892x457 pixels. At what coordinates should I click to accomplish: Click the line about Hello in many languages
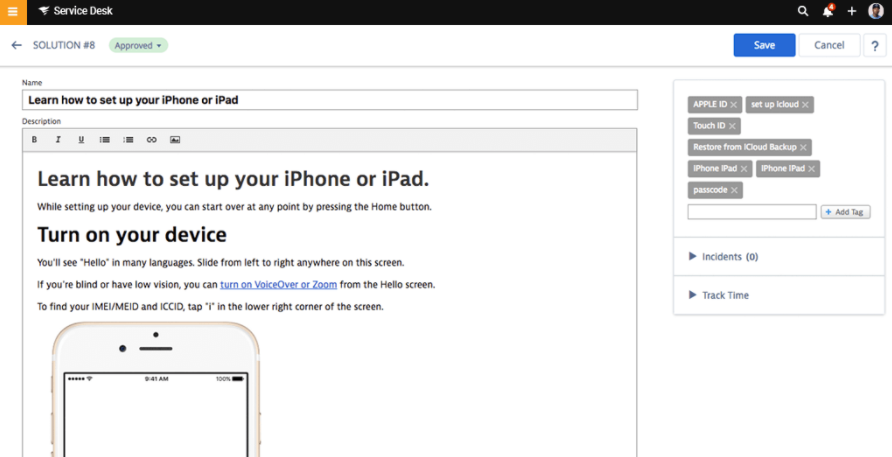coord(221,262)
